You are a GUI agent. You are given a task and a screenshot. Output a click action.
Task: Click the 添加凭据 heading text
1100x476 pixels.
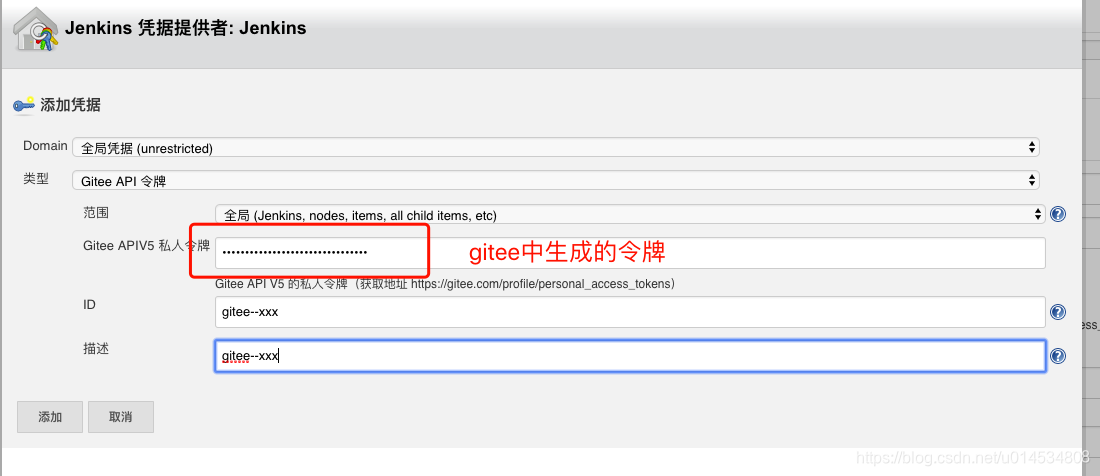pyautogui.click(x=70, y=105)
